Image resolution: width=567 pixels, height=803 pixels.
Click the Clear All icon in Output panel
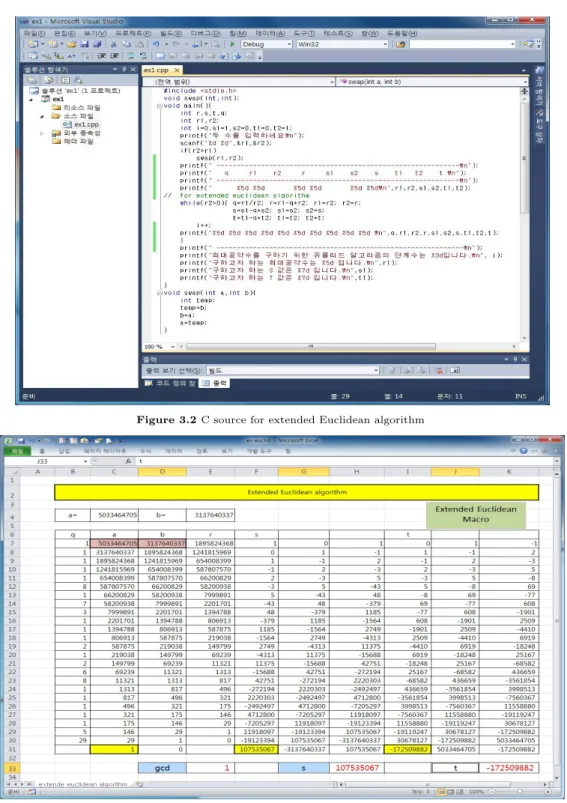439,370
